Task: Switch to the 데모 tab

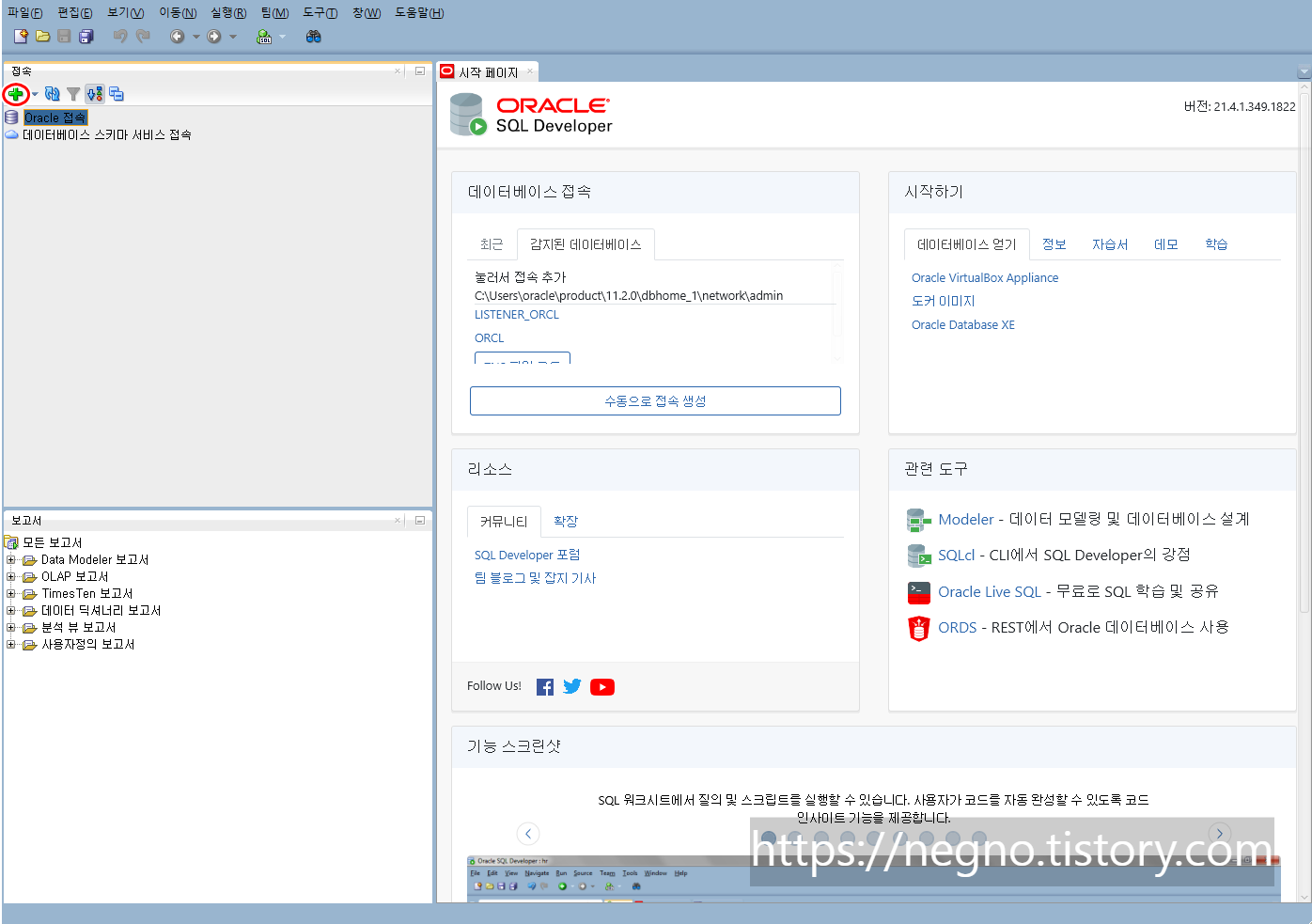Action: point(1166,244)
